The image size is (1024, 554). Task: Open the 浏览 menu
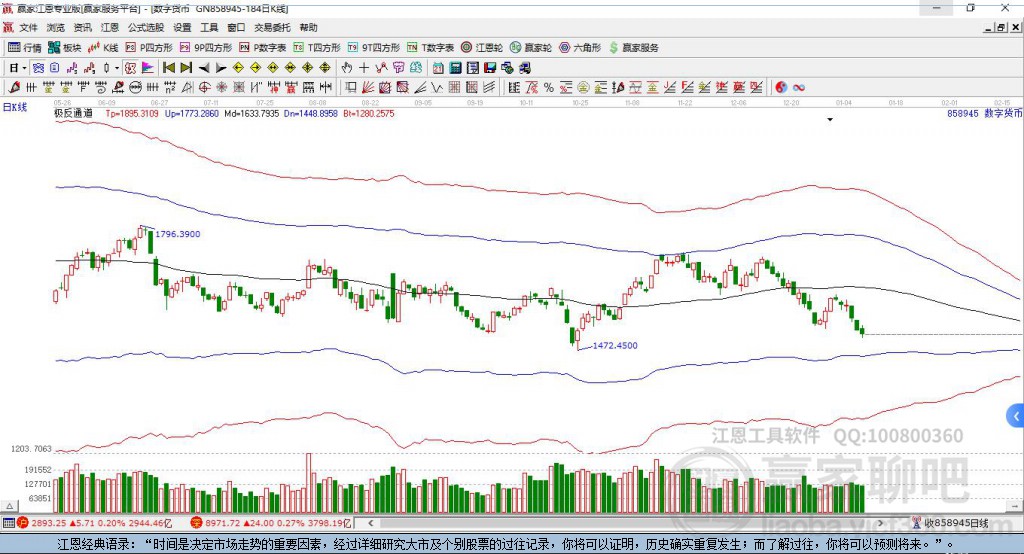(56, 27)
